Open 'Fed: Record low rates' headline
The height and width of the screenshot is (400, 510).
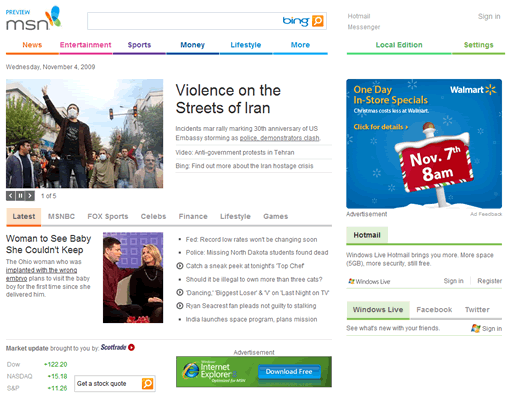[x=251, y=240]
